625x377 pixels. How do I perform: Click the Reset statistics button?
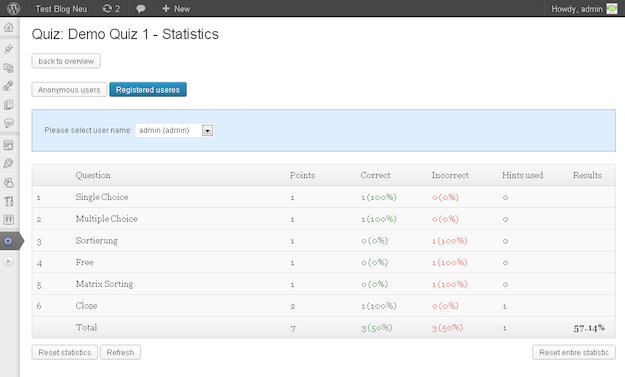click(65, 352)
